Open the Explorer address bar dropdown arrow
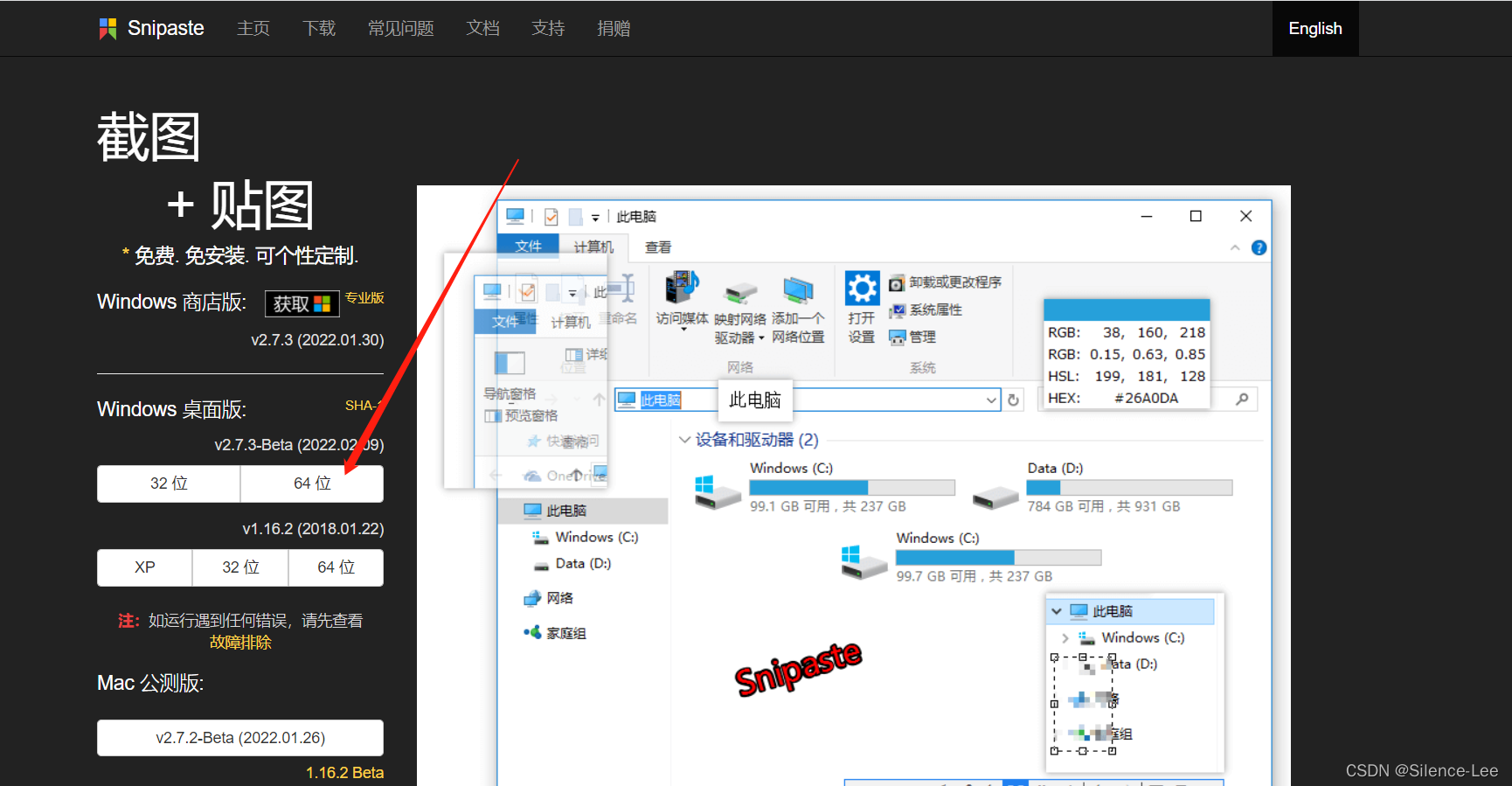1512x786 pixels. [991, 400]
